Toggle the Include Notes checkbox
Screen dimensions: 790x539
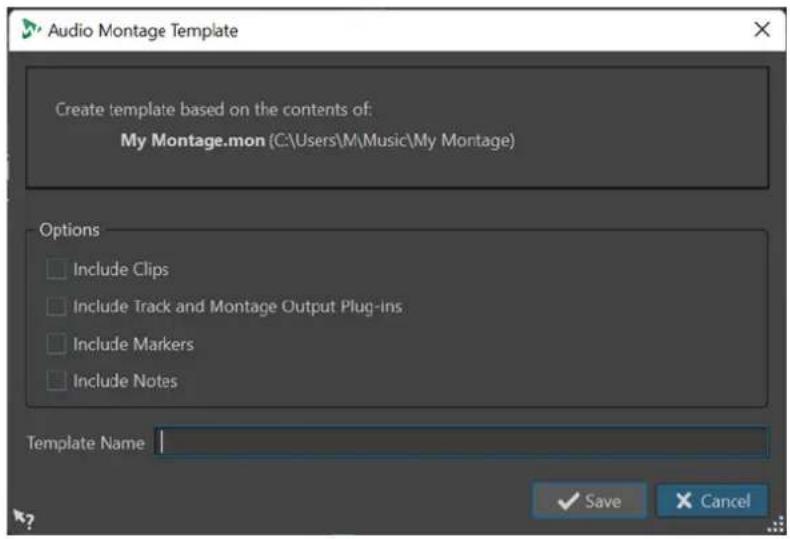coord(56,381)
